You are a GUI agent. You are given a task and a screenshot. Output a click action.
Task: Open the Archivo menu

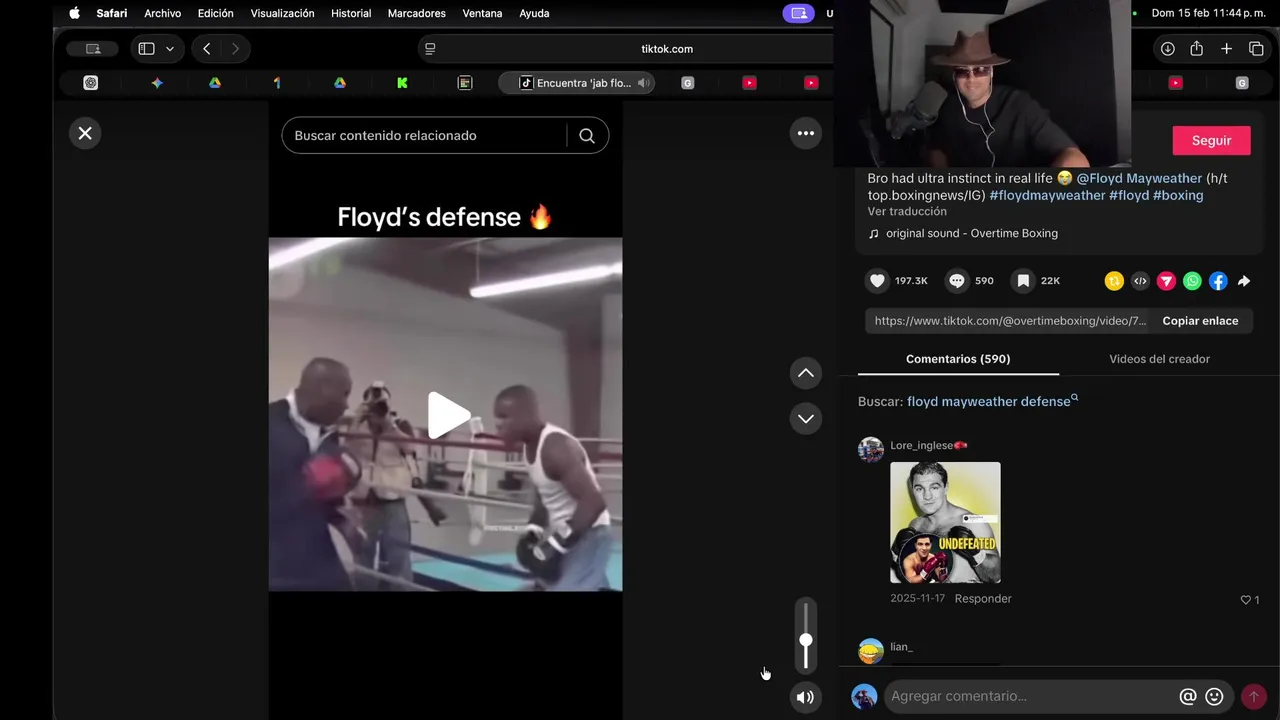(x=162, y=13)
